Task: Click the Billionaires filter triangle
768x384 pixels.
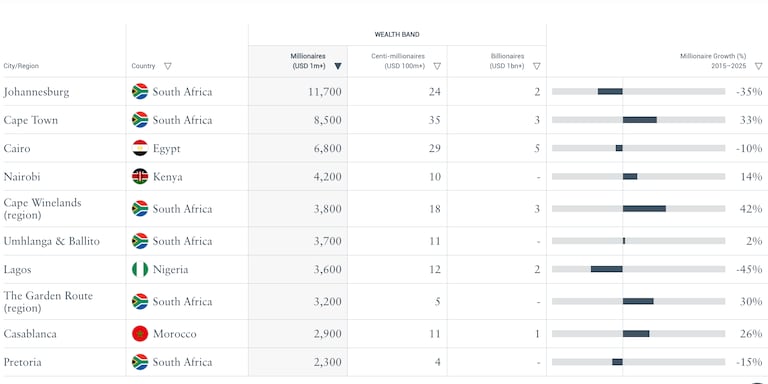Action: [537, 66]
